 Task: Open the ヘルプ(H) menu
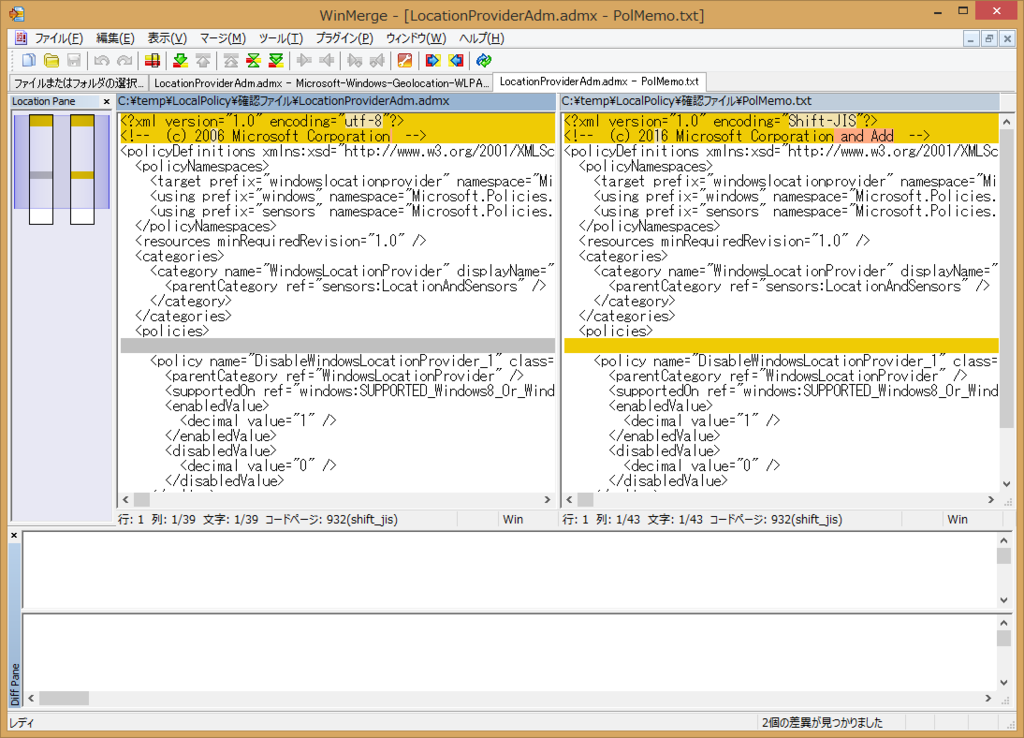coord(481,38)
